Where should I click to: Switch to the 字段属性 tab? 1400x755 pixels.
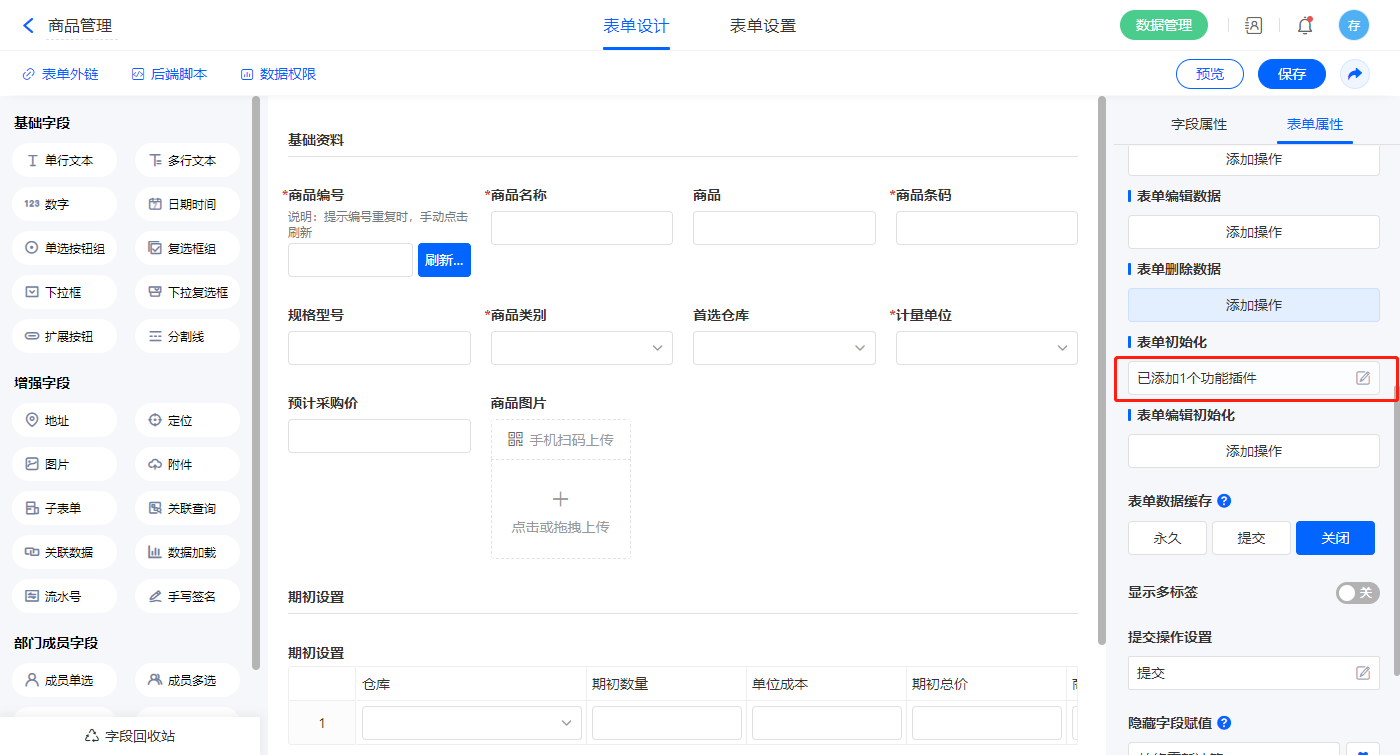point(1198,124)
